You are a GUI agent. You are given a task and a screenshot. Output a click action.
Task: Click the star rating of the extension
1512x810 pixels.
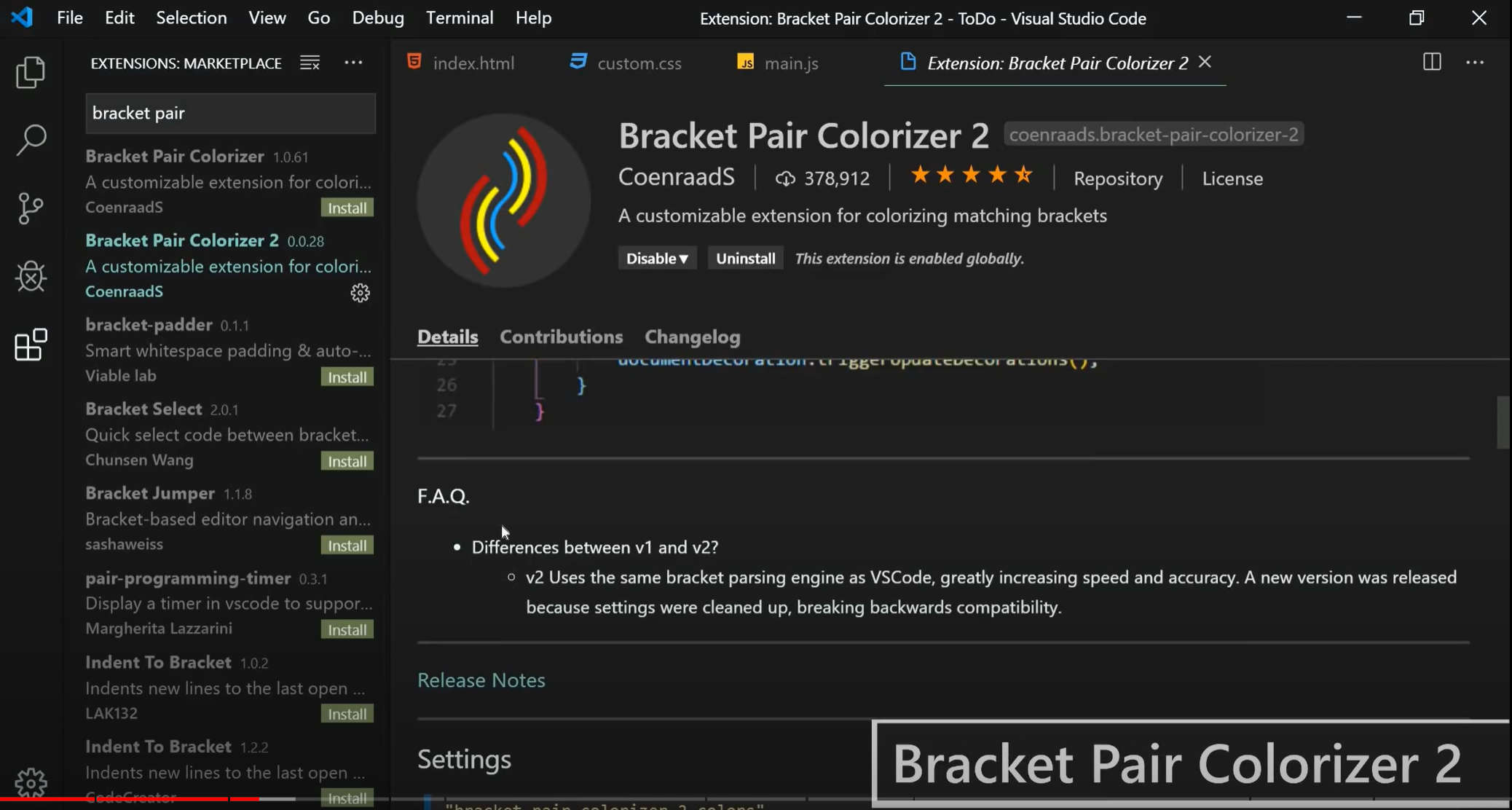point(971,176)
